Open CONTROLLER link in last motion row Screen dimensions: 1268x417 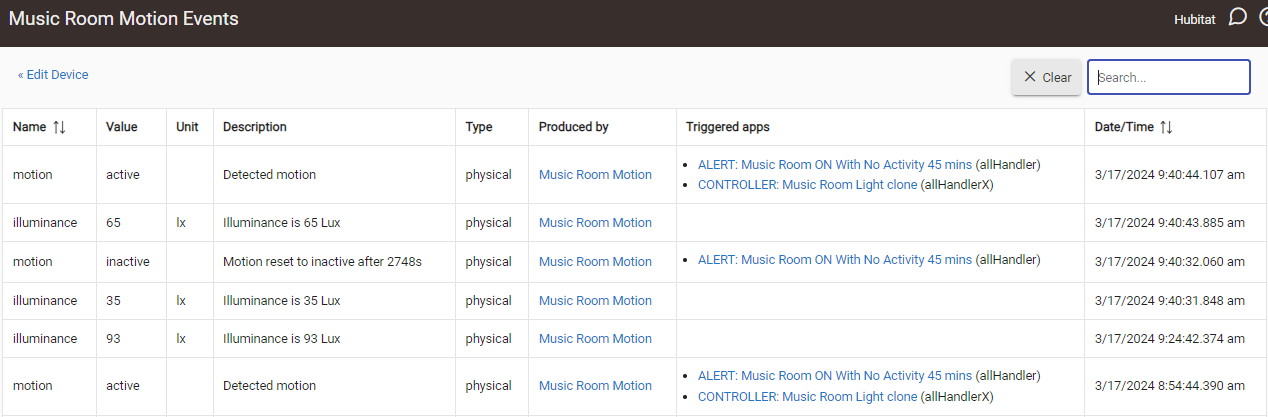pos(807,396)
